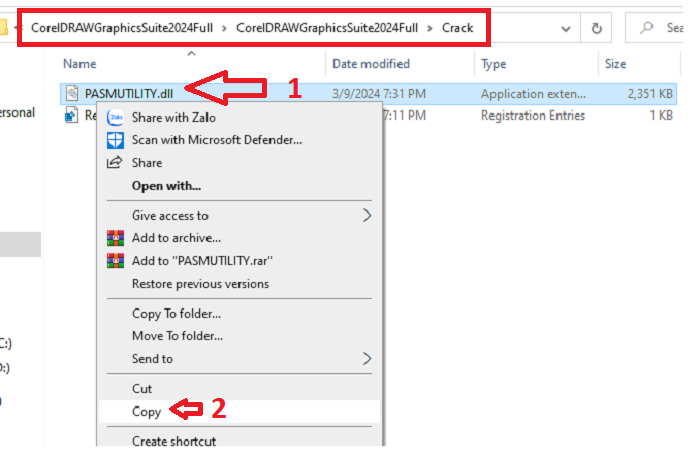Open the address bar history dropdown
Viewport: 700px width, 456px height.
(566, 29)
